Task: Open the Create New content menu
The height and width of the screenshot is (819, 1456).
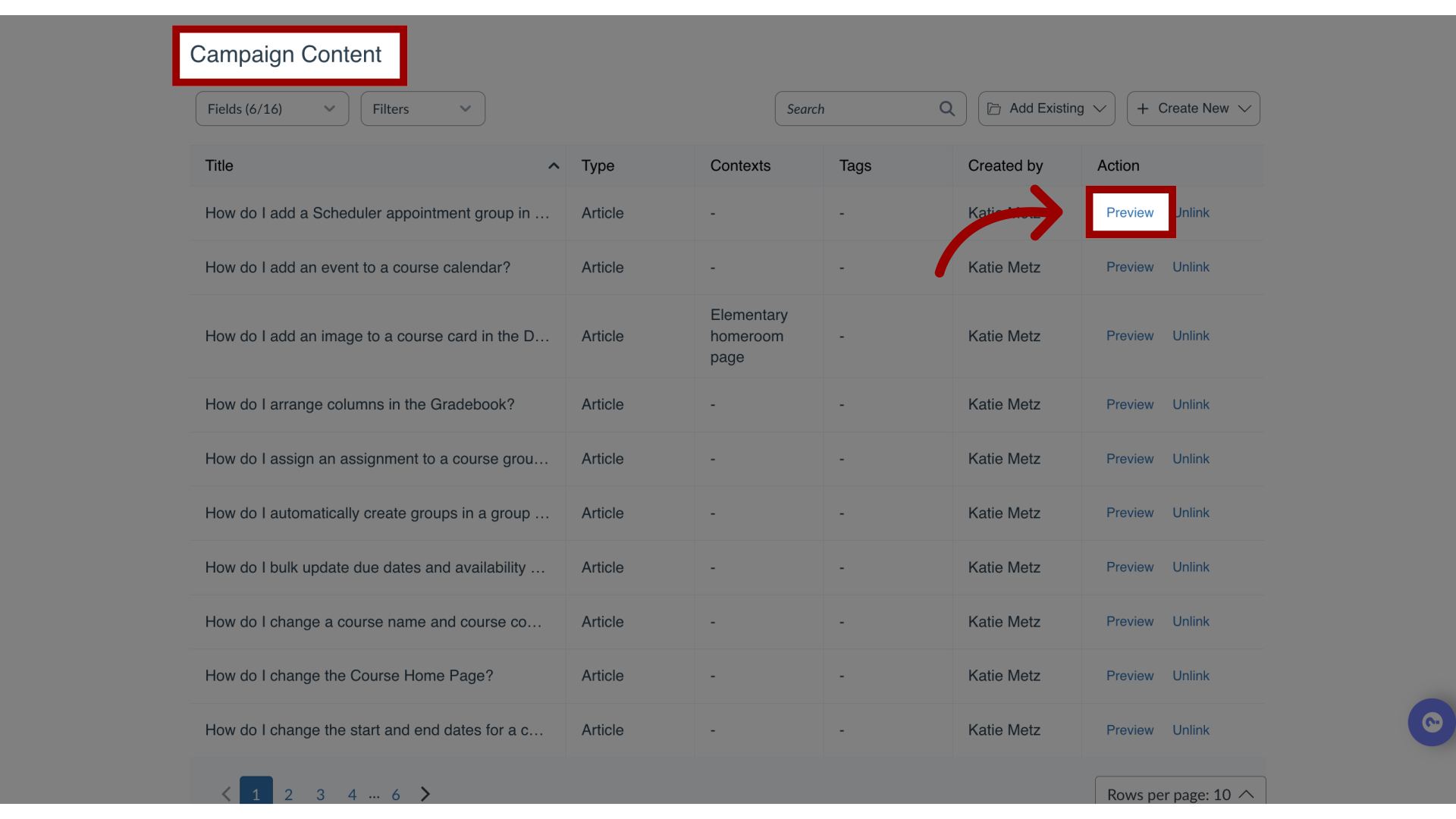Action: pyautogui.click(x=1193, y=108)
